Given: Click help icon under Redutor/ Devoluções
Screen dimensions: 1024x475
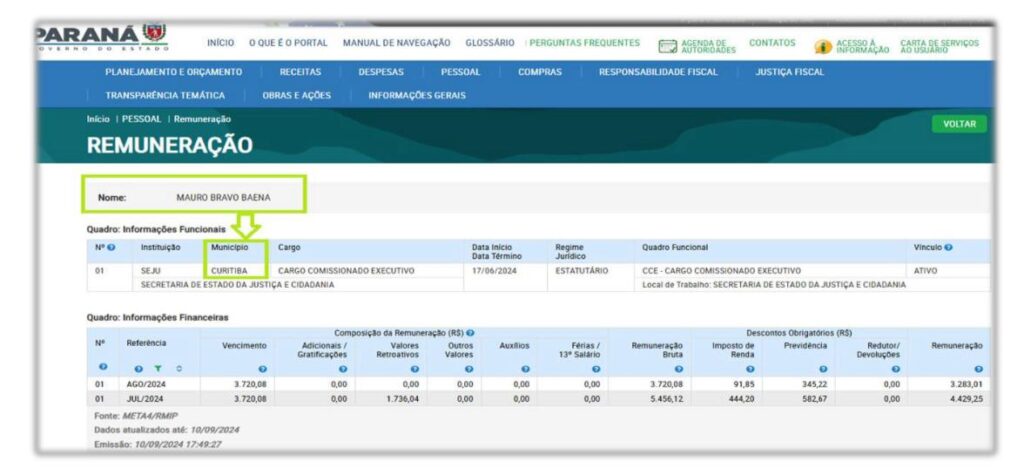Looking at the screenshot, I should [x=895, y=369].
